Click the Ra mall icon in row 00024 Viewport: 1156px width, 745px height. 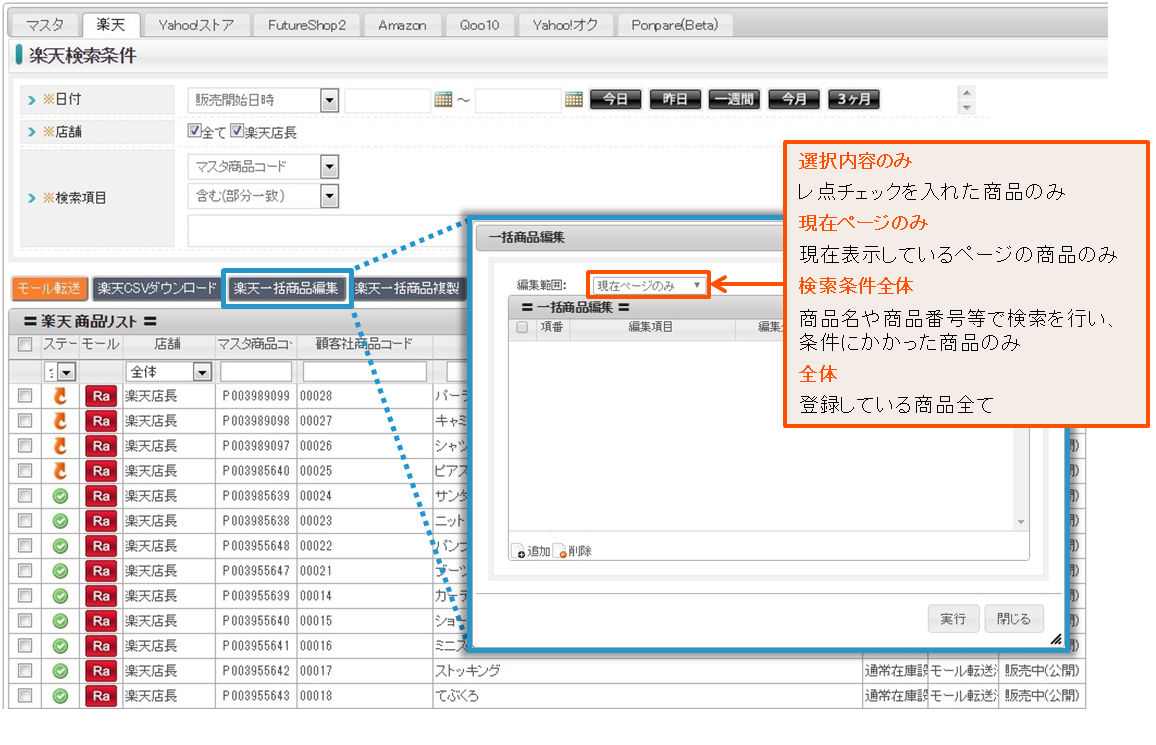(101, 497)
